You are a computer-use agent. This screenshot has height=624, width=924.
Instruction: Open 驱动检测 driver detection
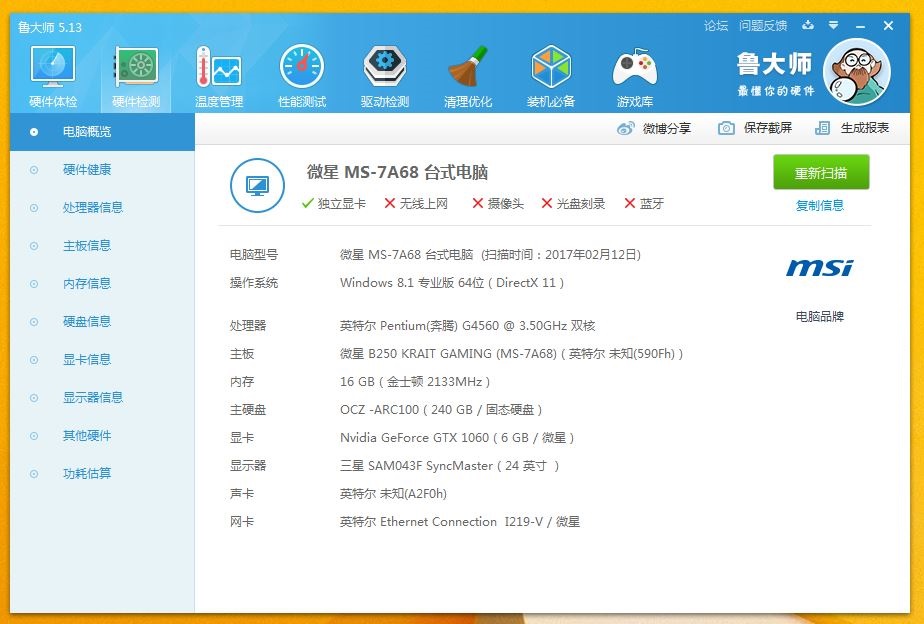click(385, 72)
